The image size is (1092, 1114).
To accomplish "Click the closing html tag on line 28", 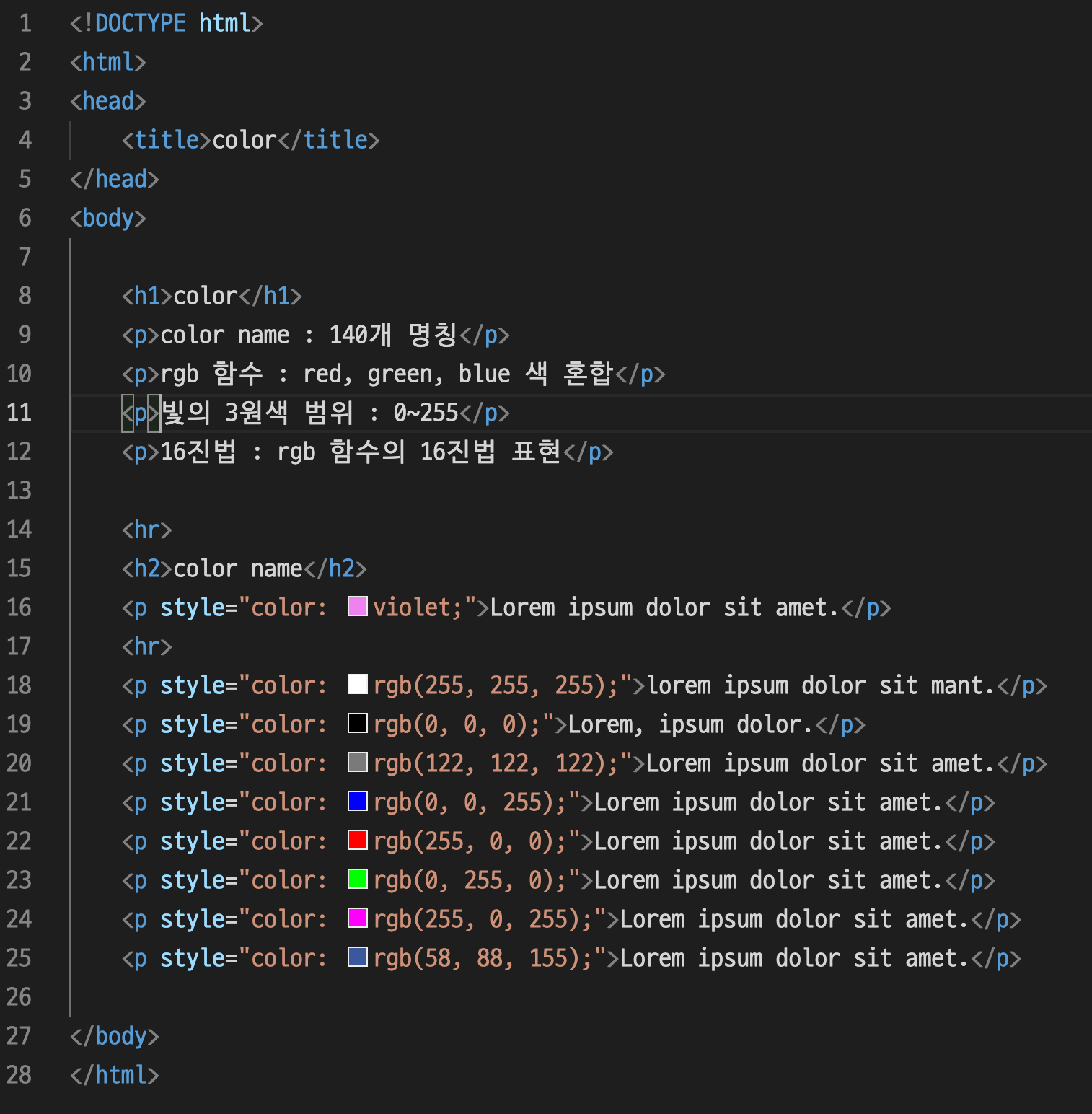I will [x=115, y=1075].
